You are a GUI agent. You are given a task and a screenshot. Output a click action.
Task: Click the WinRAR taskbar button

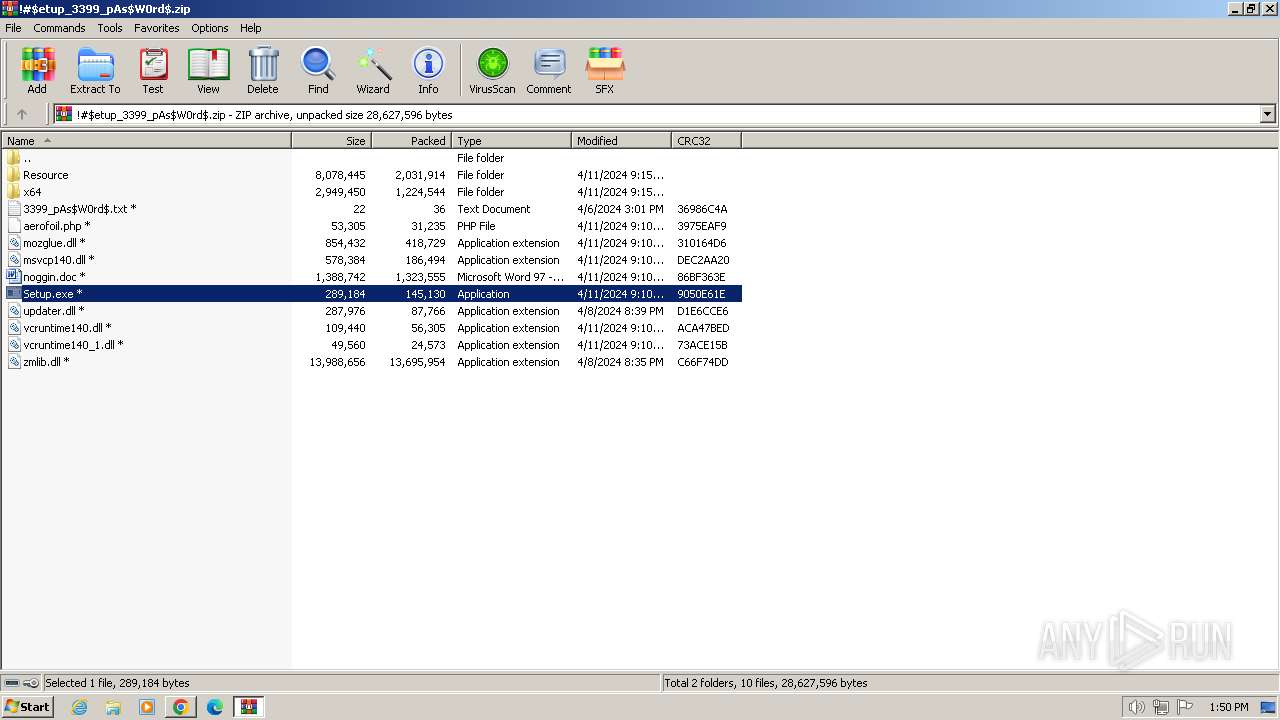(x=248, y=707)
